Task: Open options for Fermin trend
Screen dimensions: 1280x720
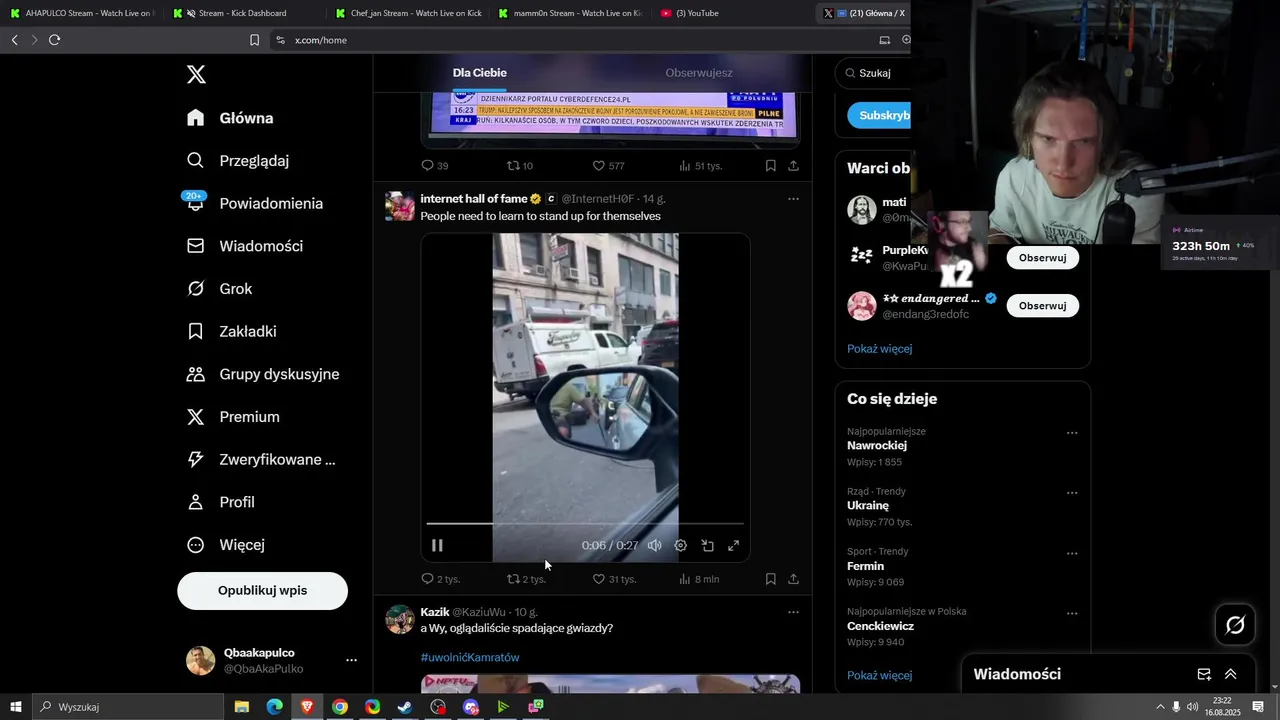Action: pos(1072,553)
